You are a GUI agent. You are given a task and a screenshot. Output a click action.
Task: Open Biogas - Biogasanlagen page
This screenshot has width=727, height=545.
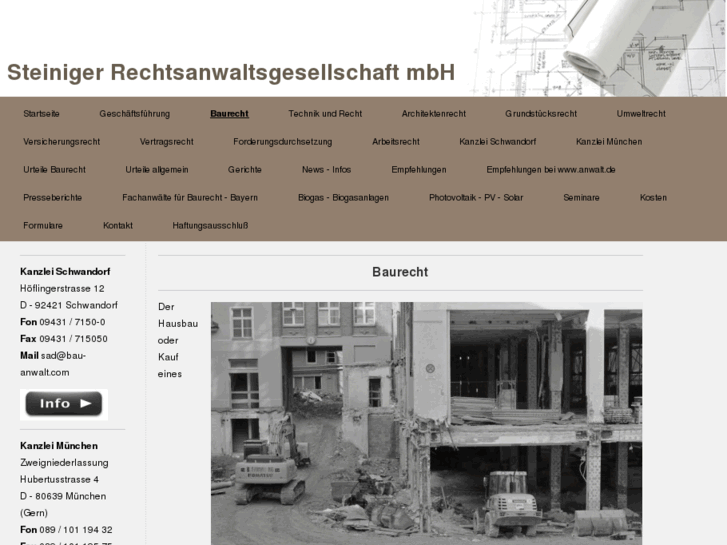(x=343, y=198)
